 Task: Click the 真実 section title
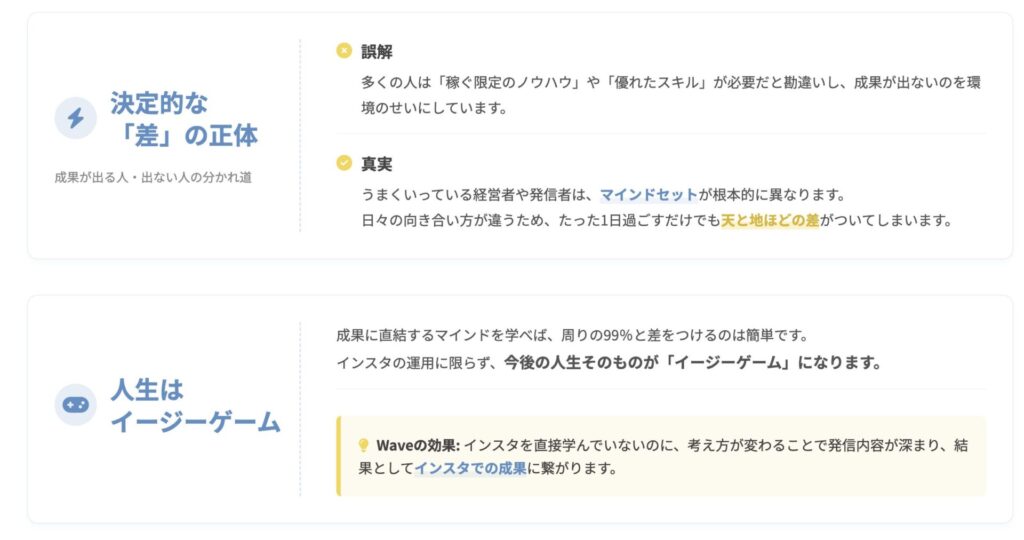point(377,163)
